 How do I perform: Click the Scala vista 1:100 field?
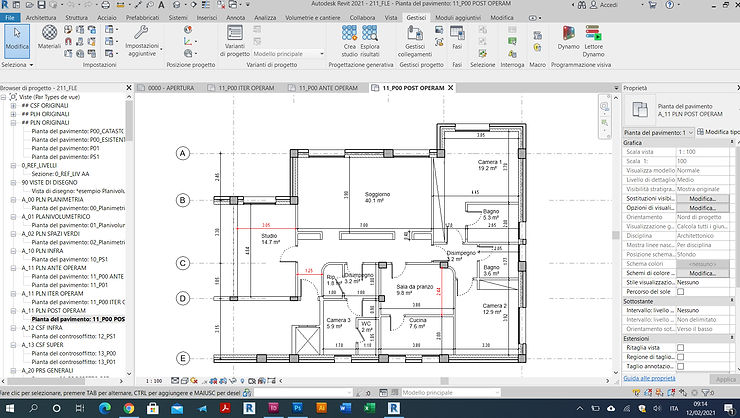[x=703, y=152]
